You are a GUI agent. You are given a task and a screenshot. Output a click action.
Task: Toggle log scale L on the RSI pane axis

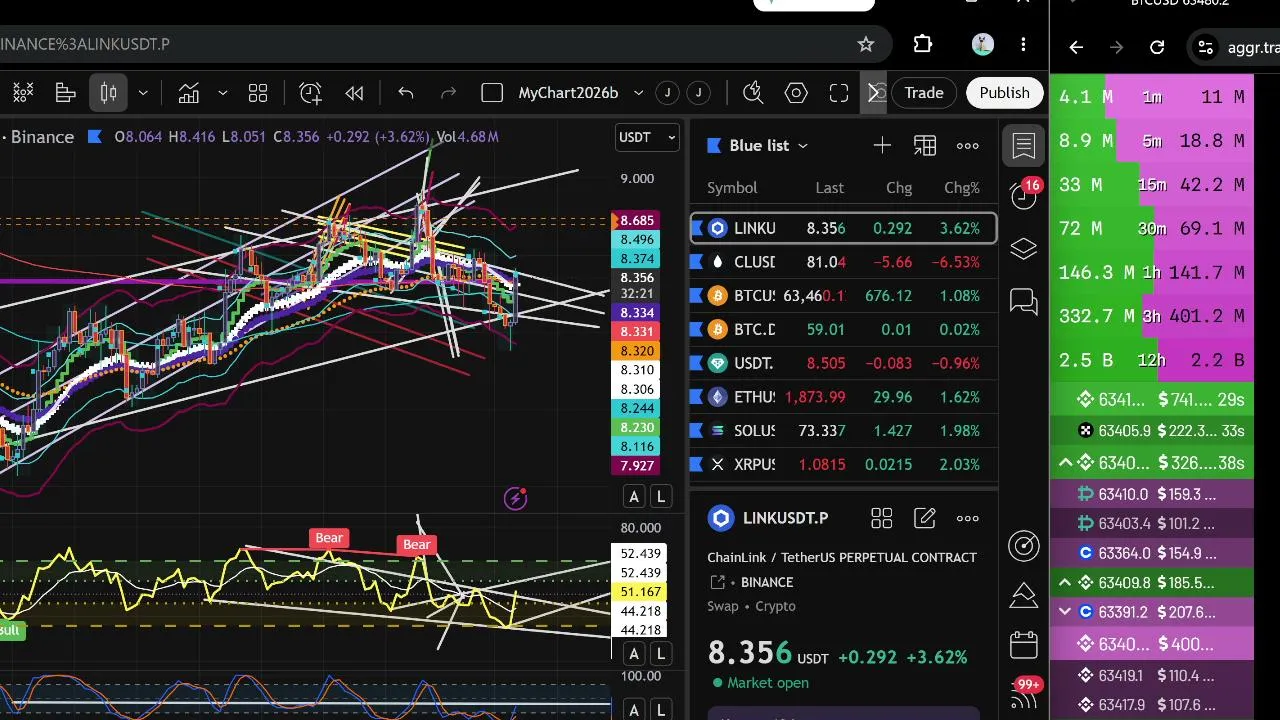pyautogui.click(x=661, y=654)
